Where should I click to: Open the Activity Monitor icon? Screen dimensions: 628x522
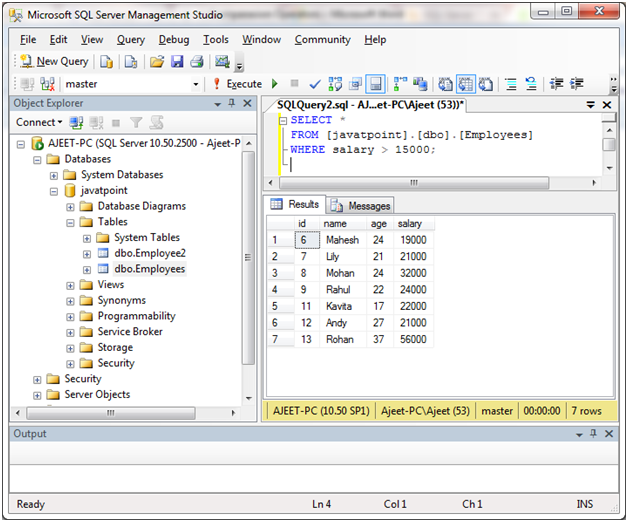point(222,61)
